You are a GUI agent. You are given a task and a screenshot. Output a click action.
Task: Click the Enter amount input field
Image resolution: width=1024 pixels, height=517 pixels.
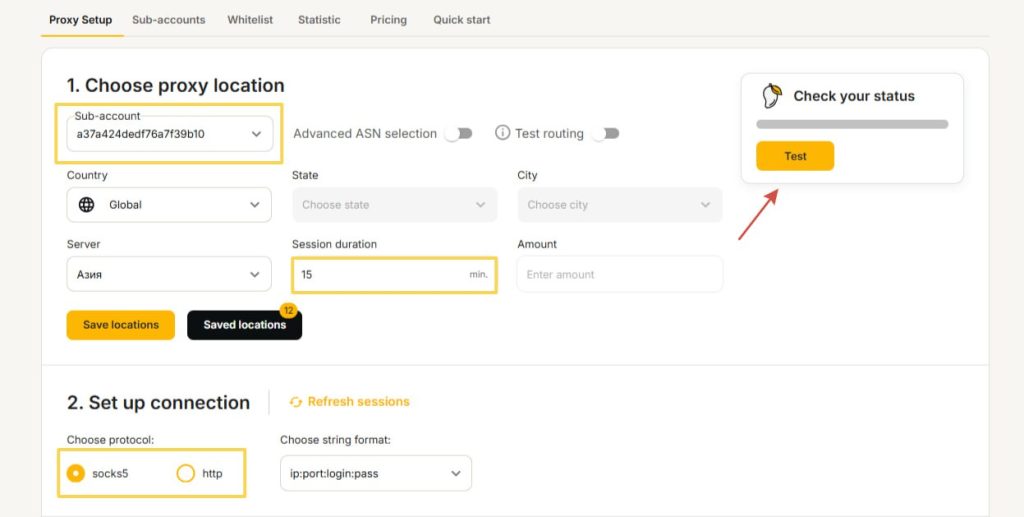[x=619, y=274]
